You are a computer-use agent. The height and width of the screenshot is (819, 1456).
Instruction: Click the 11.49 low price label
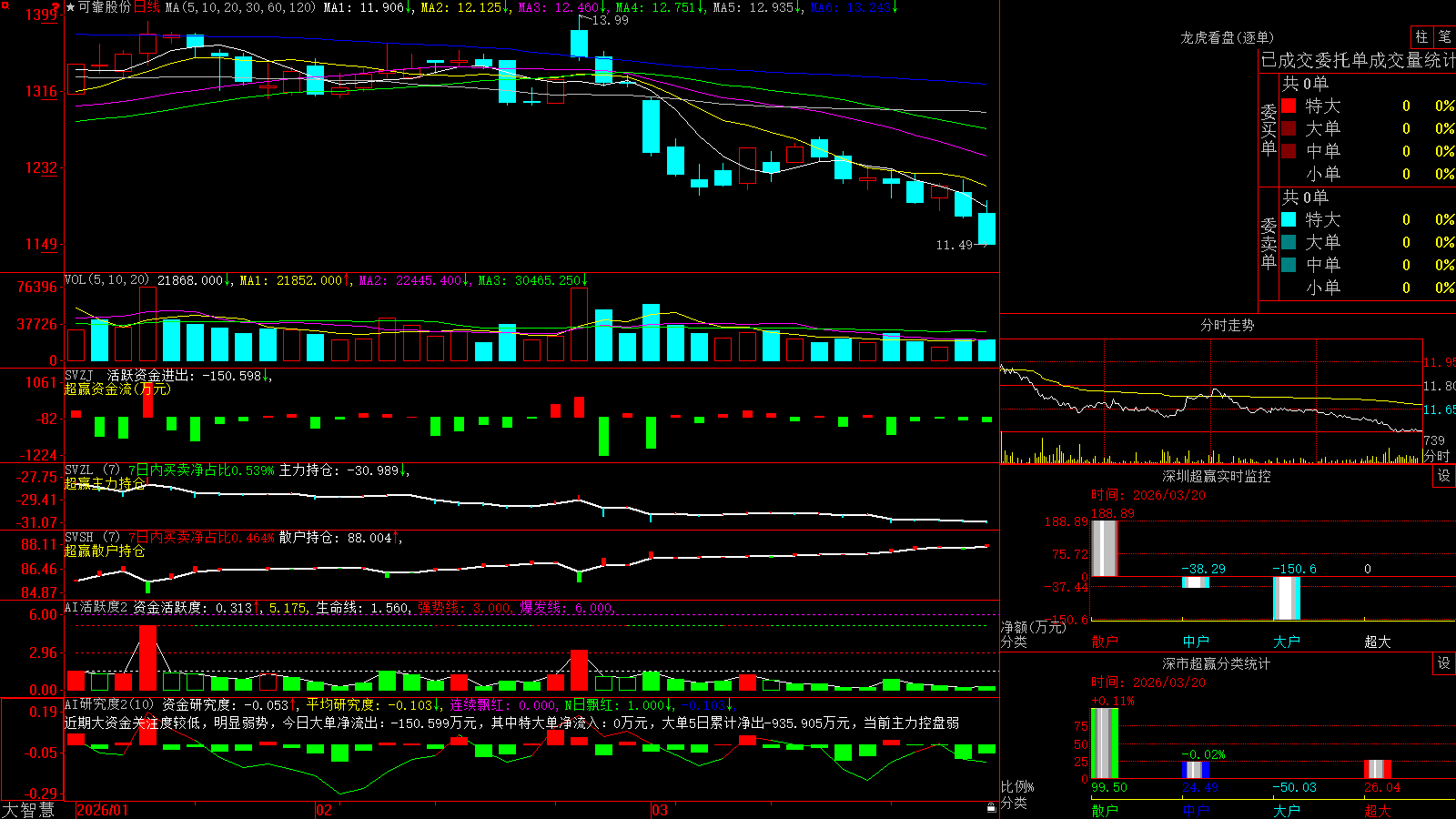[954, 245]
